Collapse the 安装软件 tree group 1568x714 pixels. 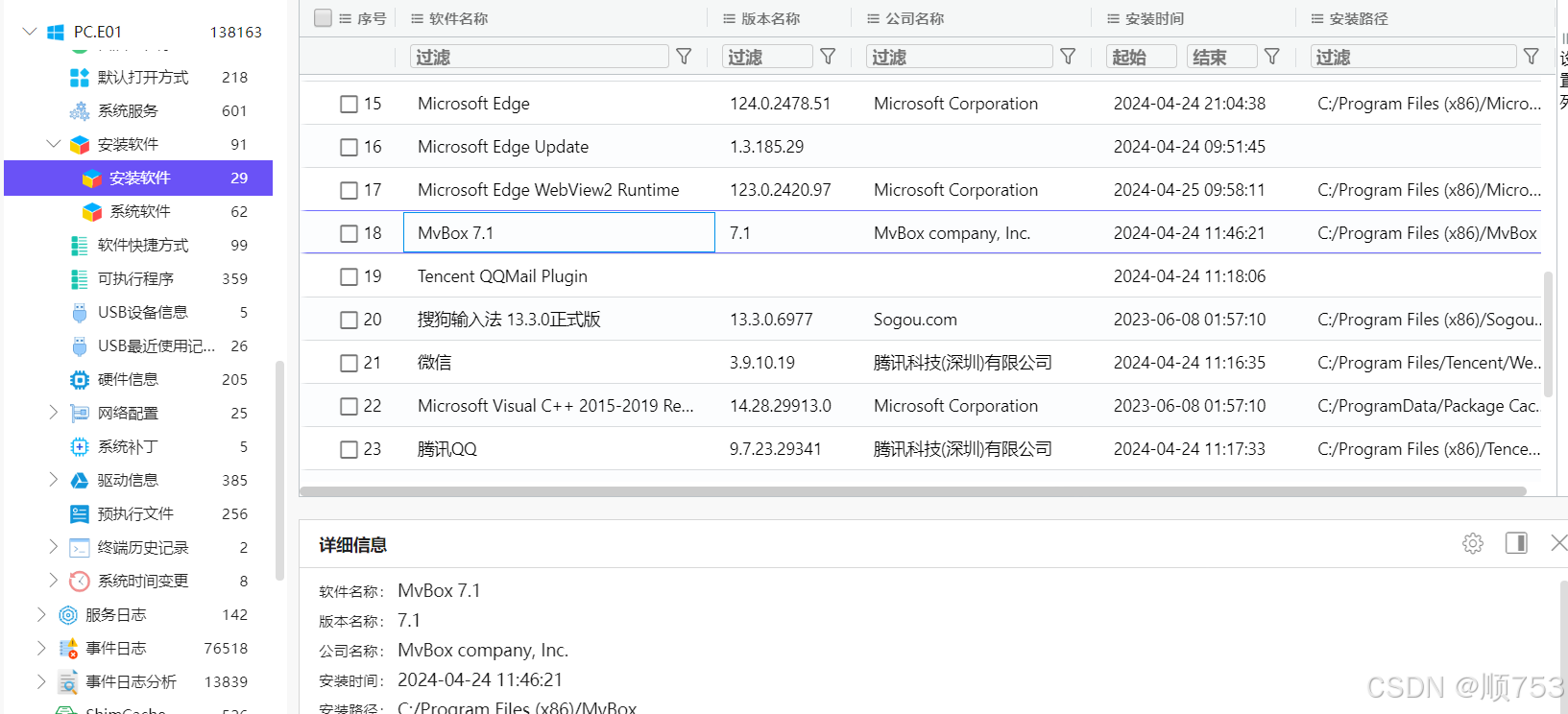tap(54, 144)
